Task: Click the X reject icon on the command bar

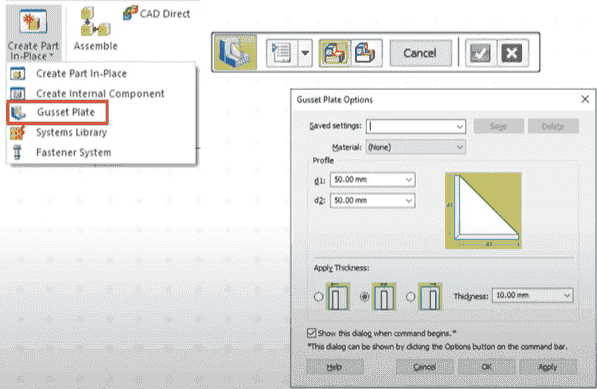Action: (512, 53)
